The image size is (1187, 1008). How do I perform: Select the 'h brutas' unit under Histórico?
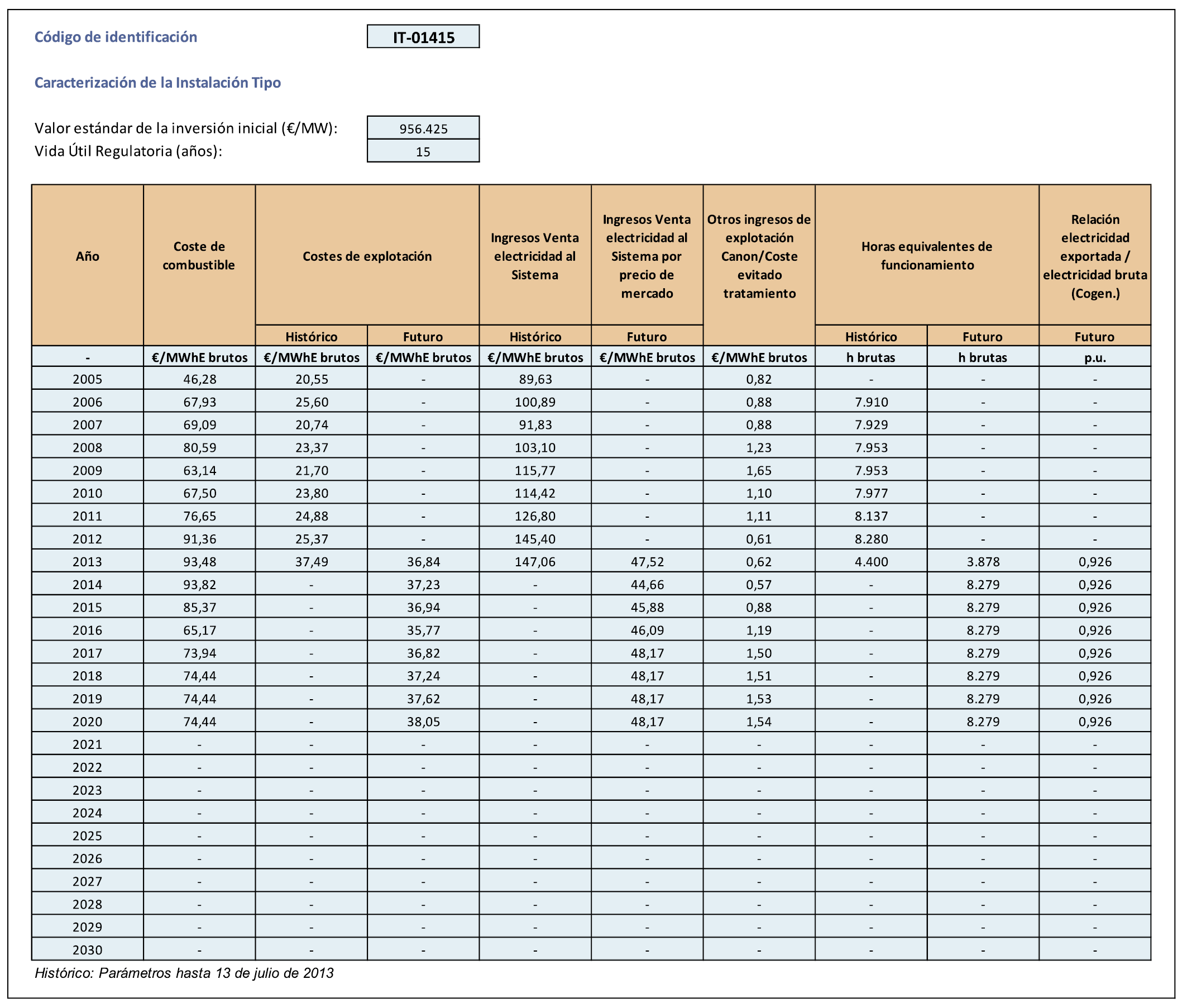coord(871,357)
